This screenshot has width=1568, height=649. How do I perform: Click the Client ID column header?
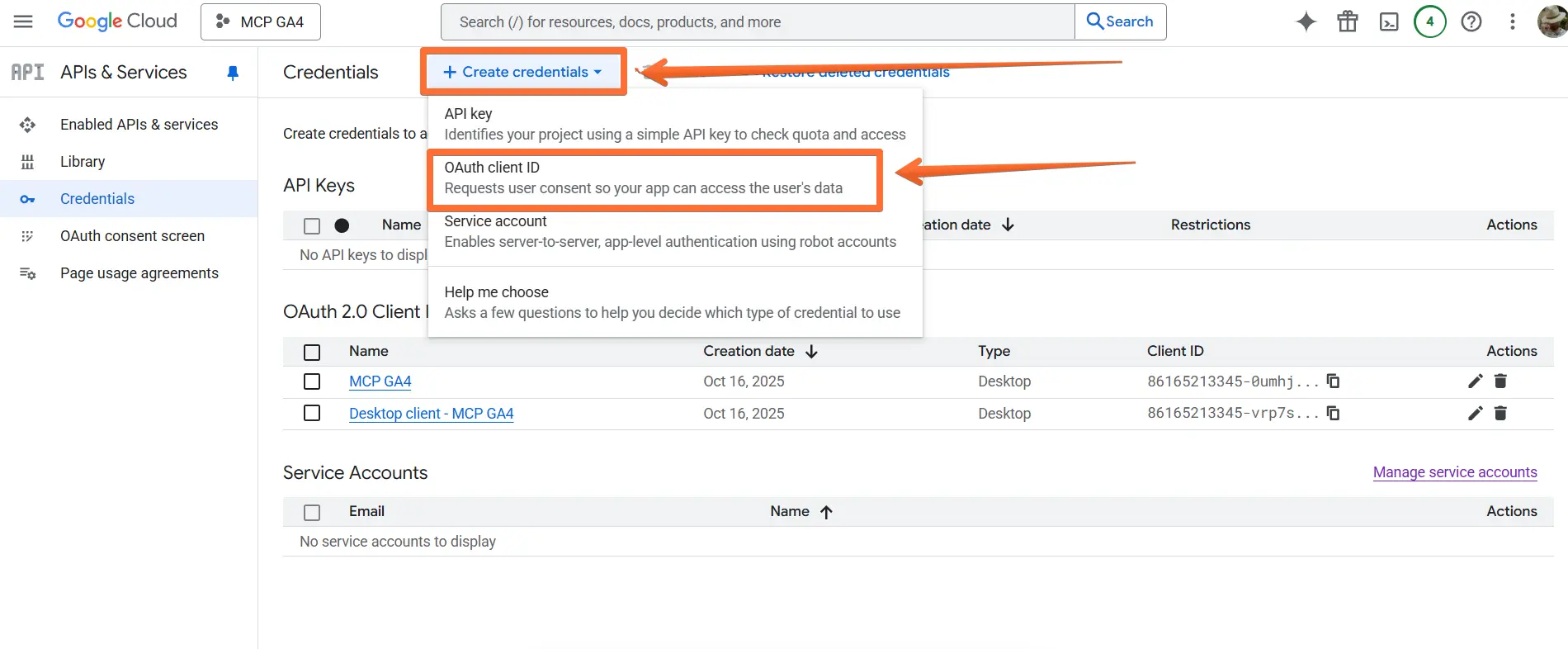pyautogui.click(x=1175, y=351)
